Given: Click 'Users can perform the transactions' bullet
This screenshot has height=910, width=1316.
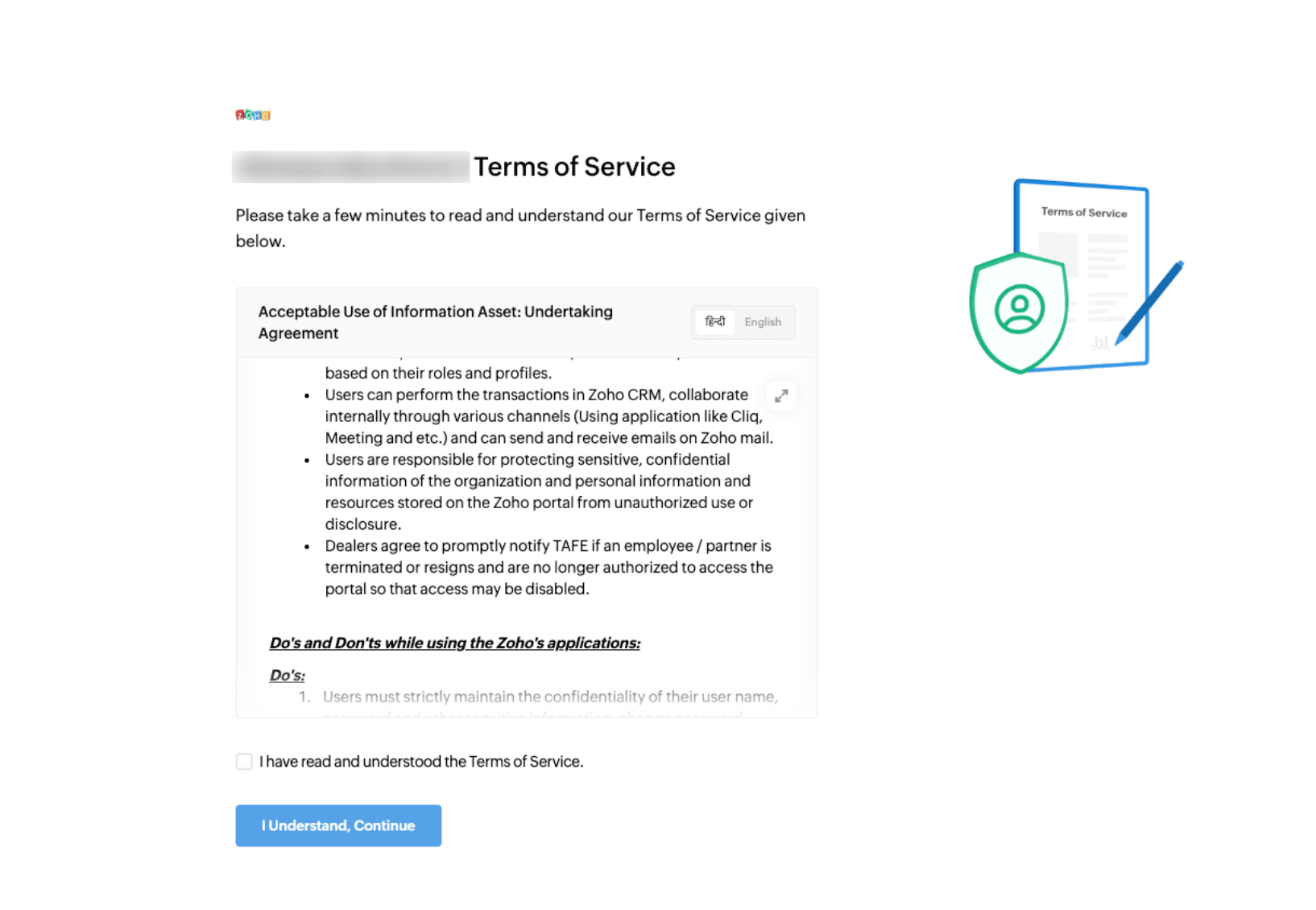Looking at the screenshot, I should (x=549, y=416).
